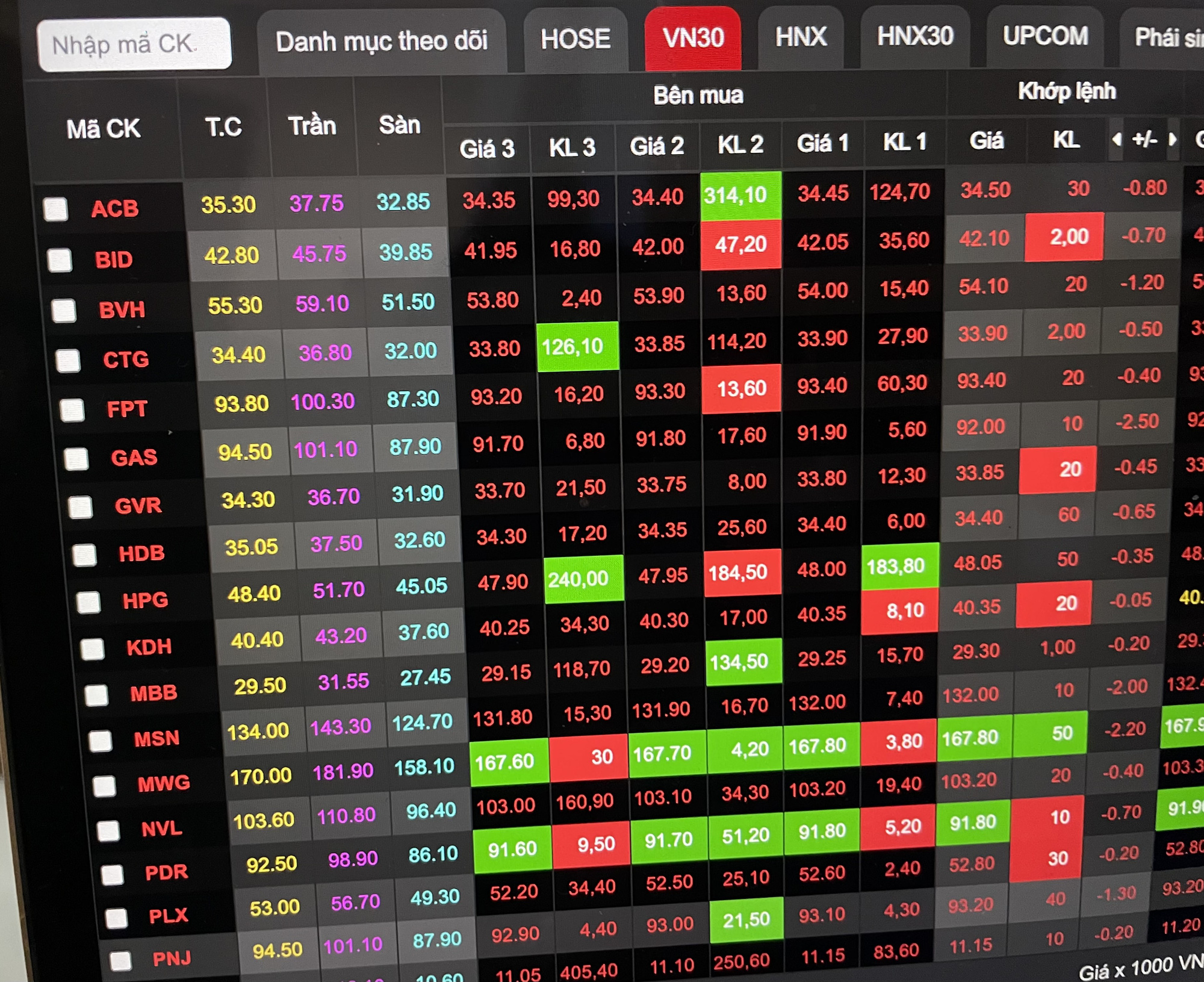Select the checkbox beside GVR
Image resolution: width=1204 pixels, height=982 pixels.
click(x=81, y=507)
